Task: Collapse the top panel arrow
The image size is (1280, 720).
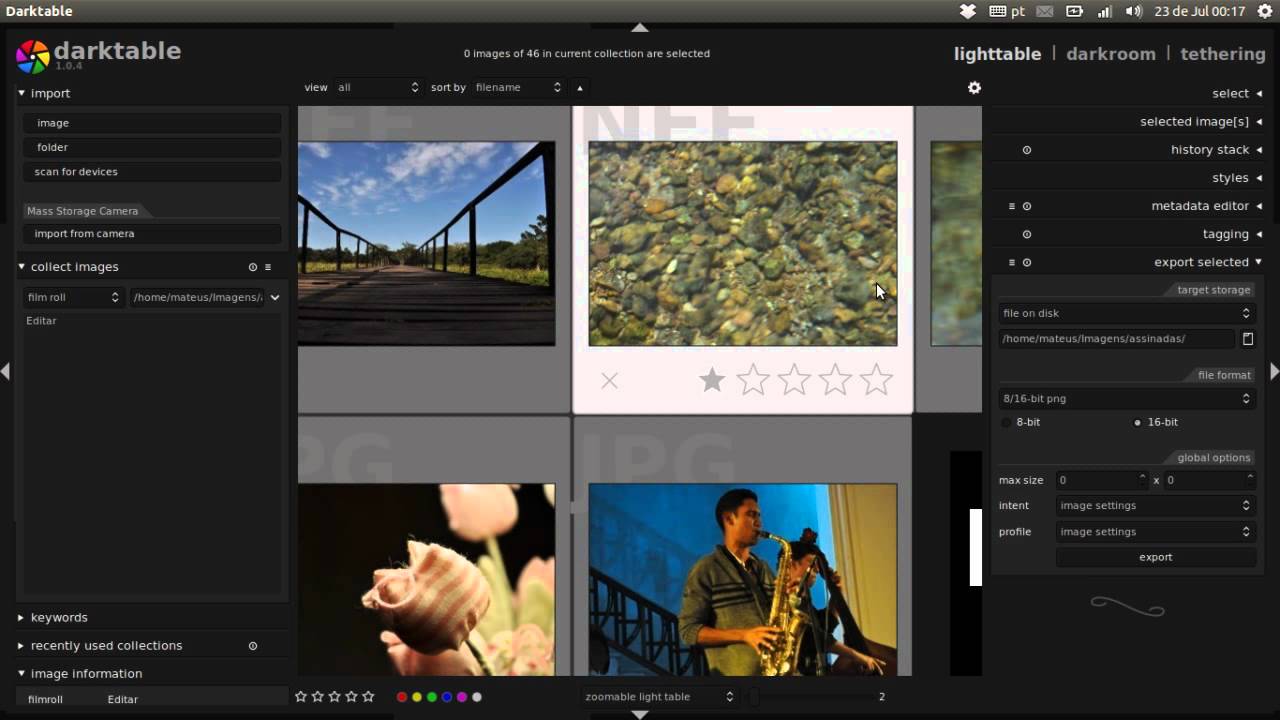Action: 640,27
